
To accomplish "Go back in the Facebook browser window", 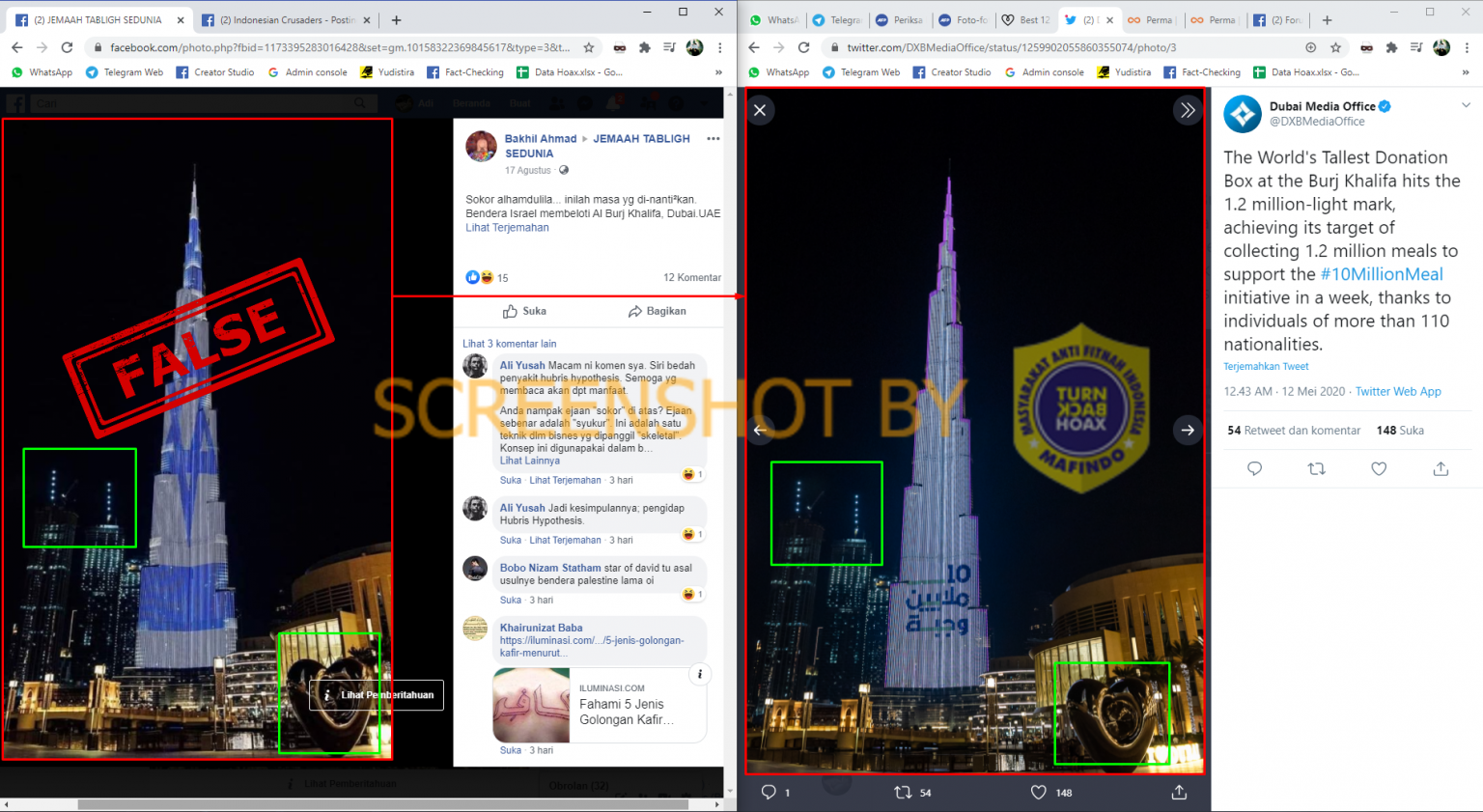I will [16, 47].
